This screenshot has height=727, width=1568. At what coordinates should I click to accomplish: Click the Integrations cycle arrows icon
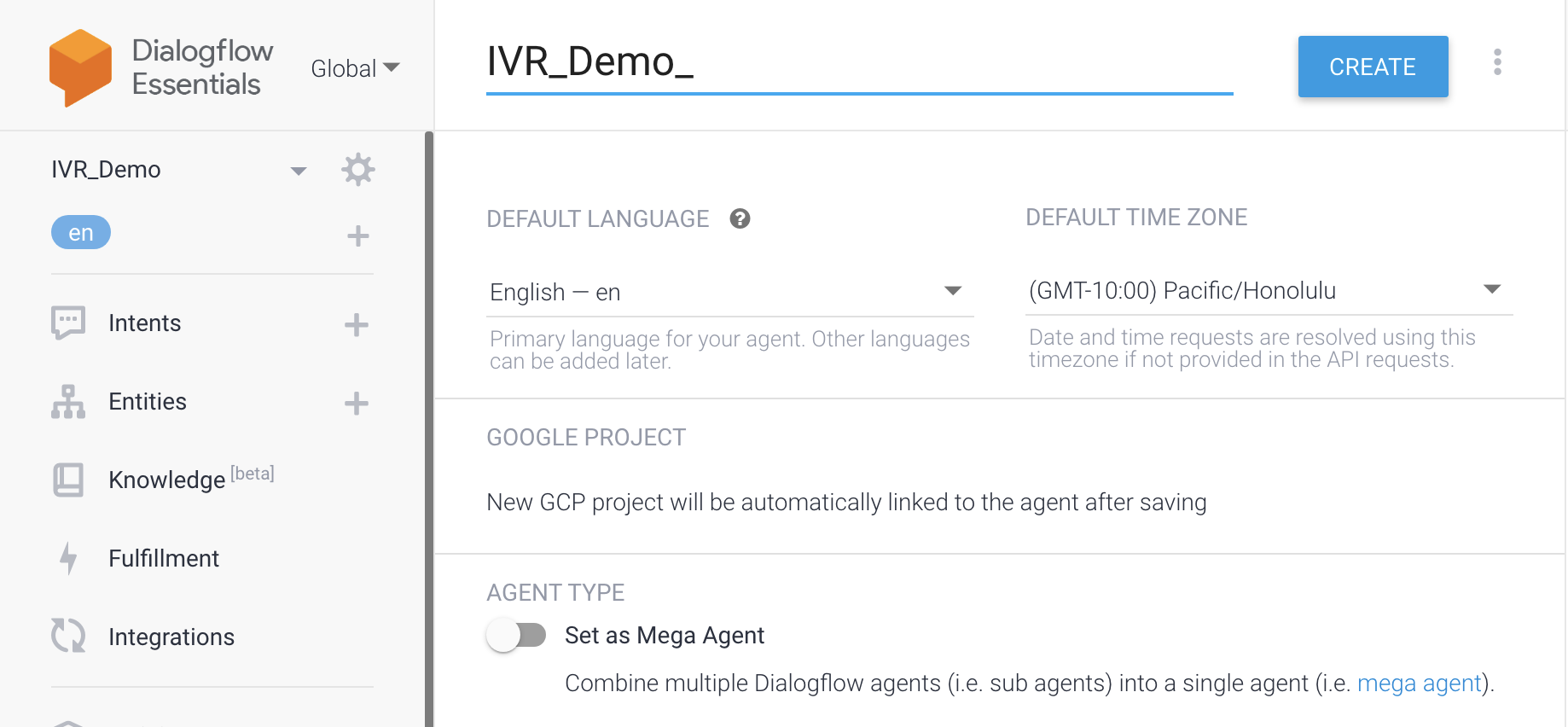point(68,636)
